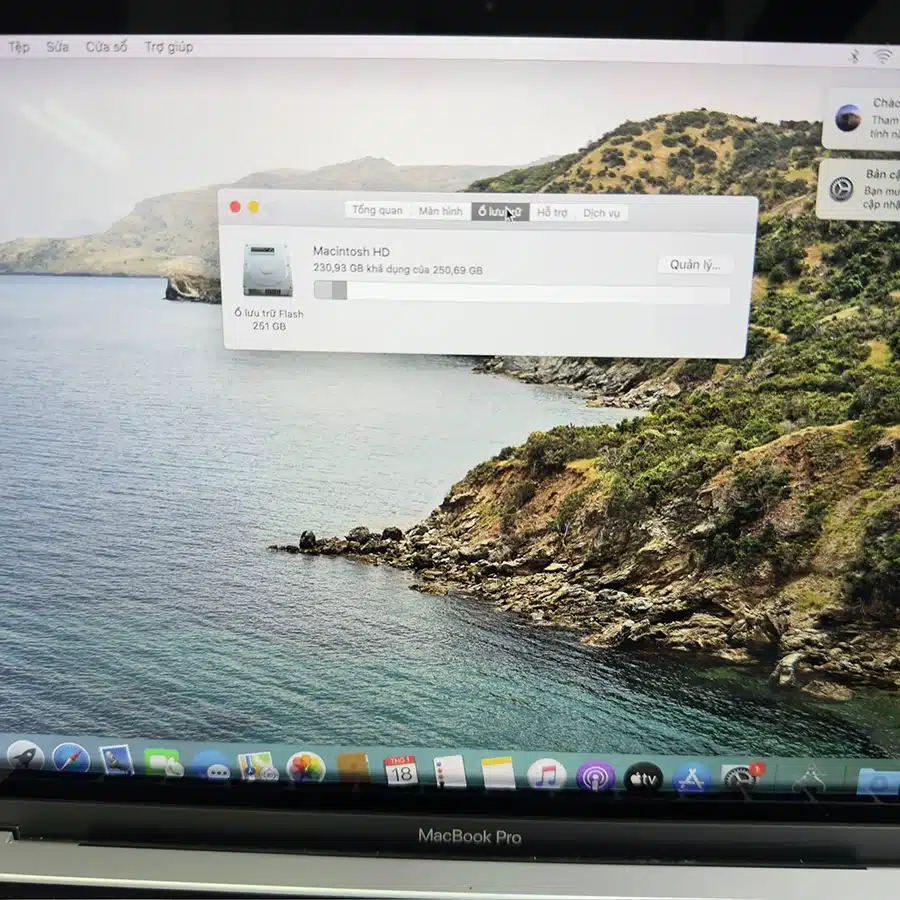Open the App Store from the Dock
Screen dimensions: 900x900
click(x=690, y=778)
